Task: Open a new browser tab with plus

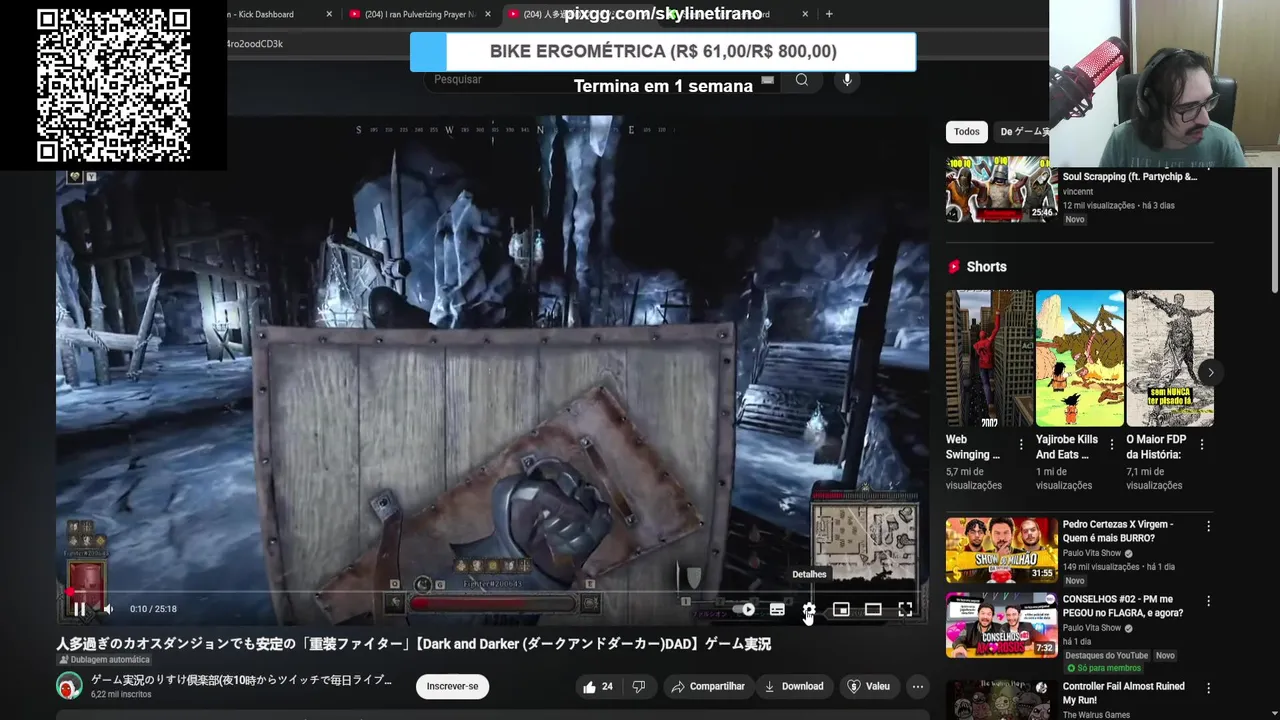Action: pyautogui.click(x=829, y=14)
